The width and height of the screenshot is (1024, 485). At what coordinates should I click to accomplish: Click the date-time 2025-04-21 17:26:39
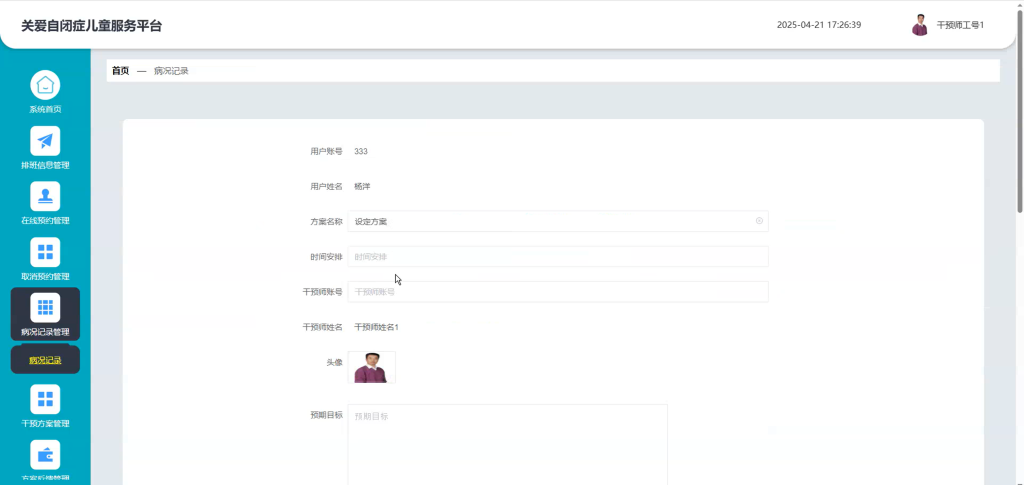tap(819, 25)
